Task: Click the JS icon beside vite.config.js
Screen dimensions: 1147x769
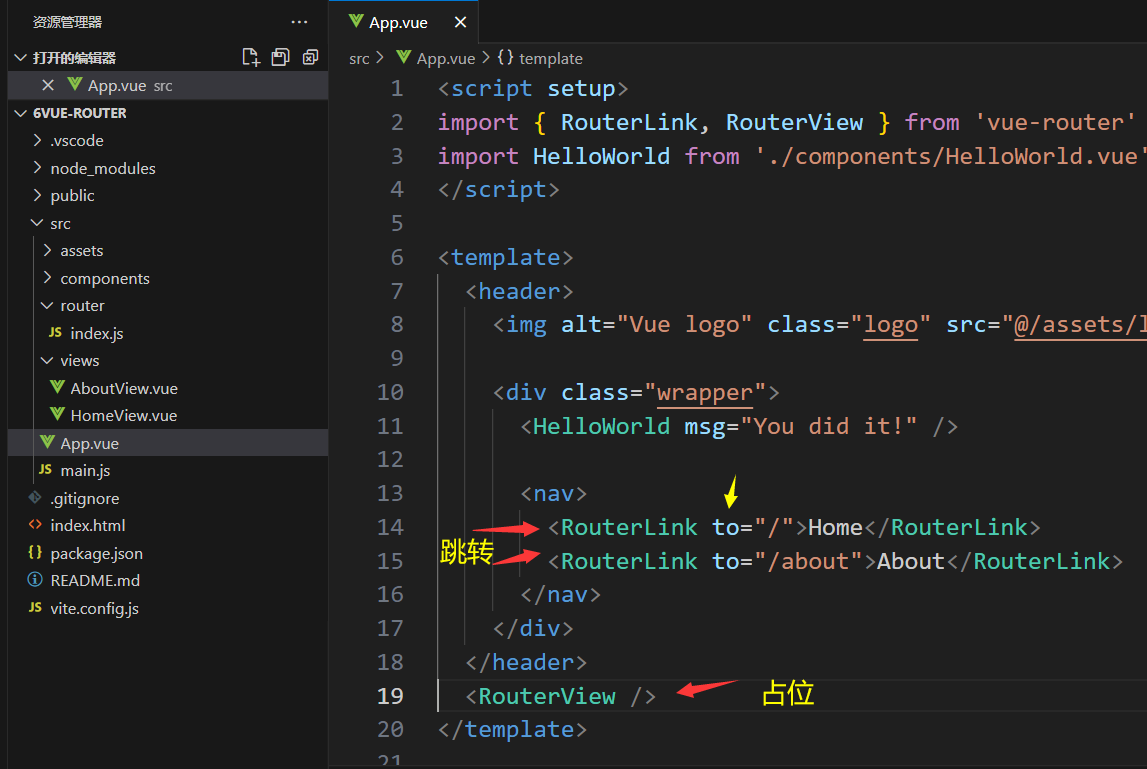Action: pos(35,607)
